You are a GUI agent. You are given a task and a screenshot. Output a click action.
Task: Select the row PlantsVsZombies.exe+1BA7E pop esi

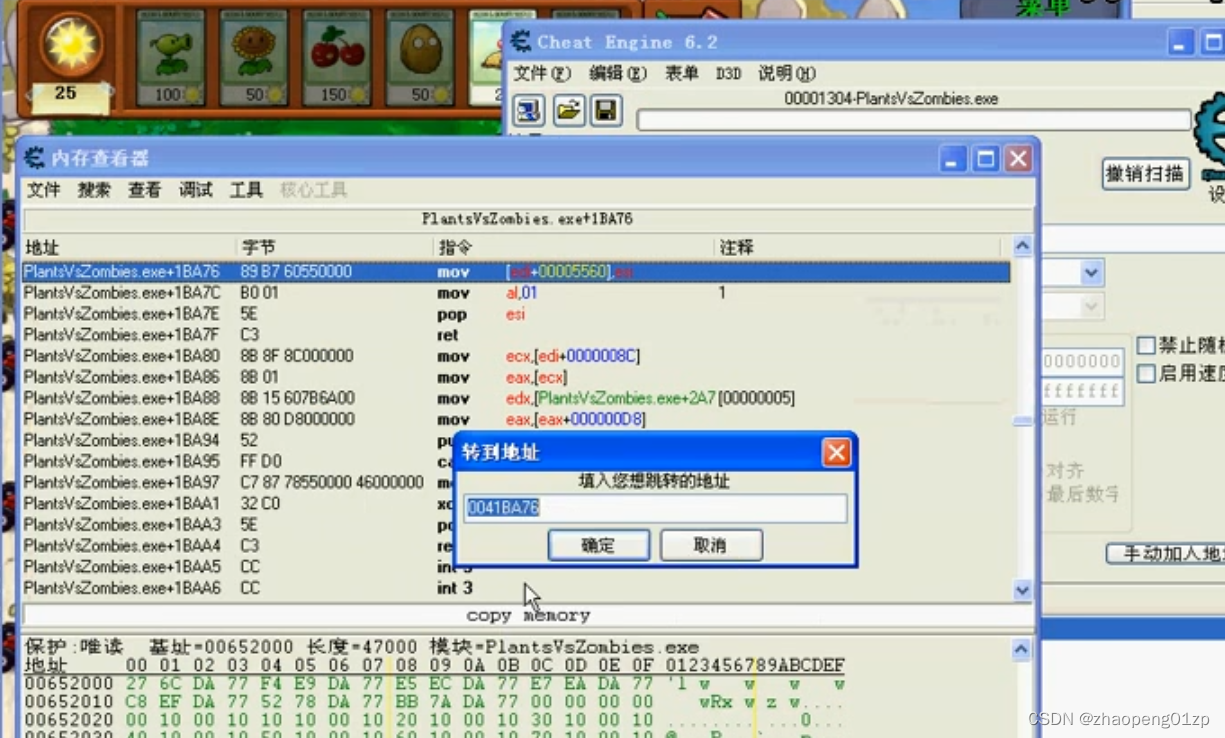(x=516, y=314)
